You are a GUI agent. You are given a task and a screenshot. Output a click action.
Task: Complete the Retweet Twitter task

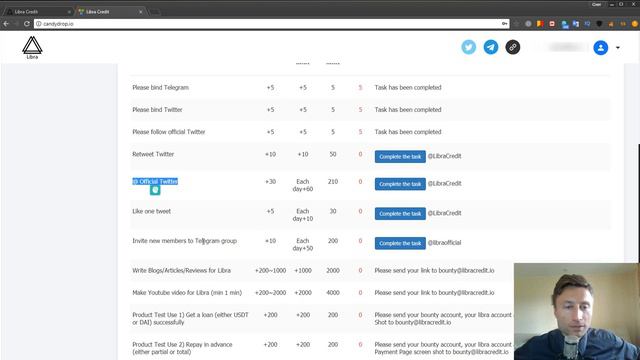[x=400, y=156]
